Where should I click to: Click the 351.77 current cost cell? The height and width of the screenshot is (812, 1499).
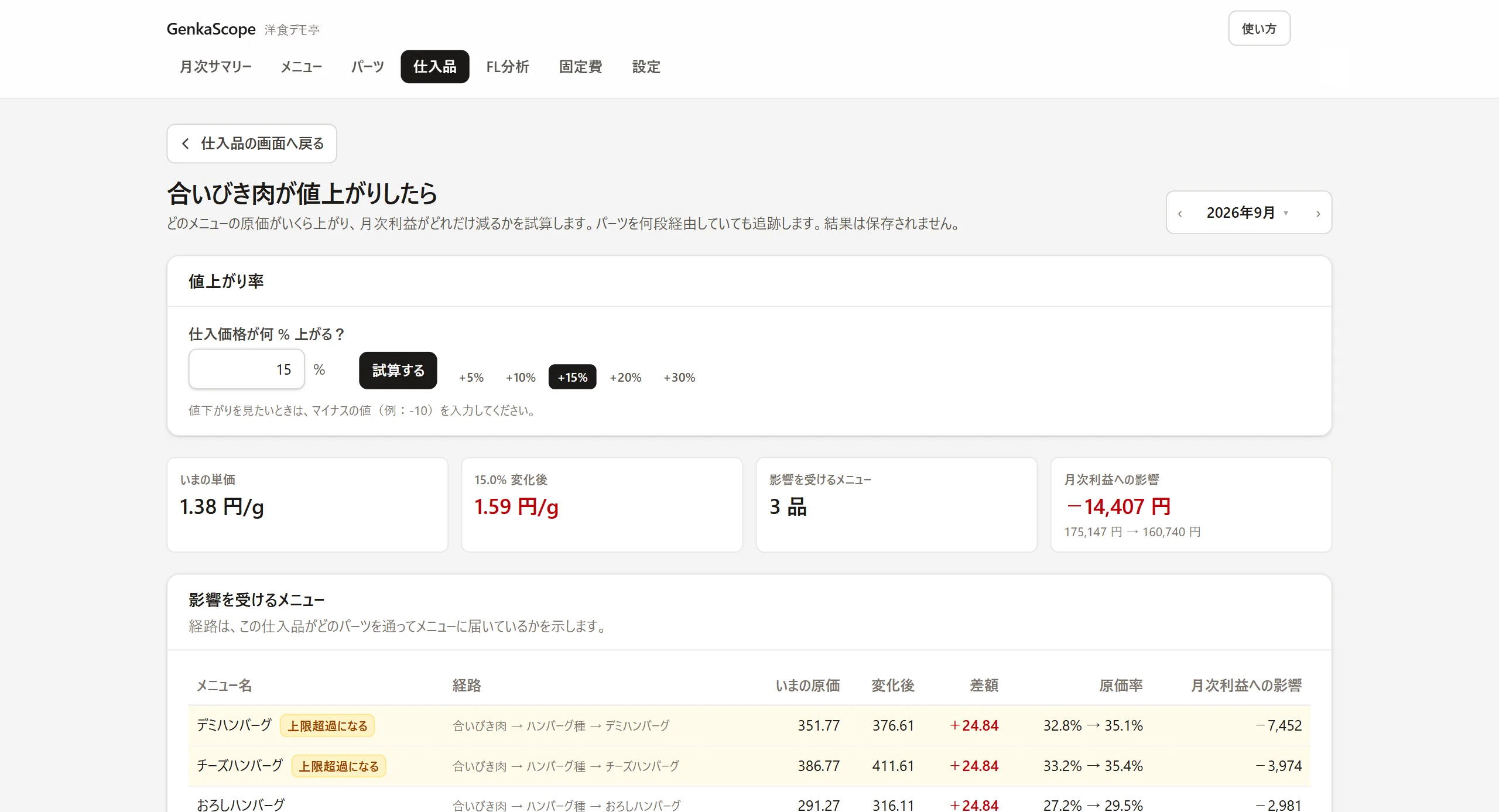(x=819, y=726)
